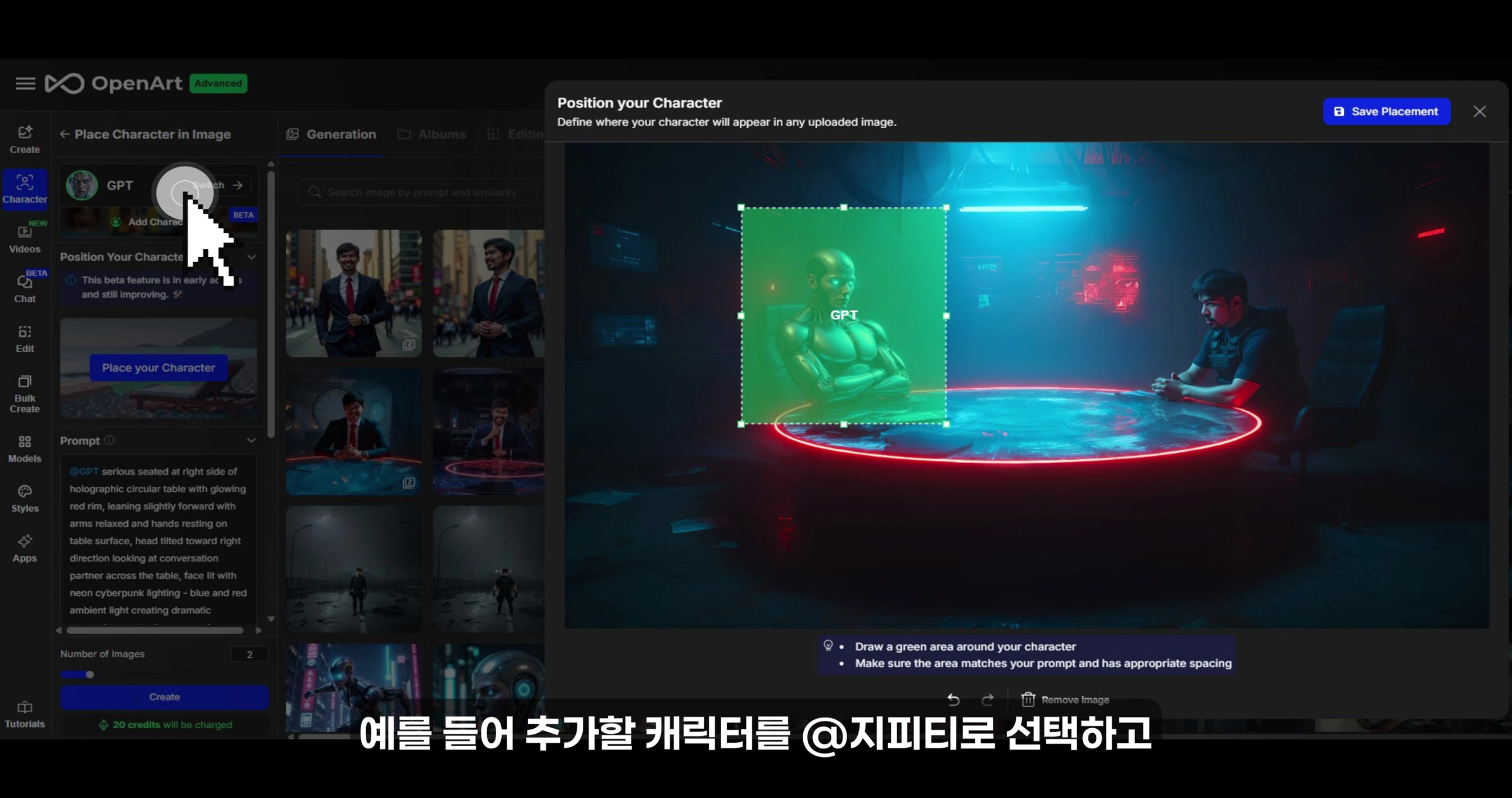Open the hamburger menu icon
The image size is (1512, 798).
pos(25,83)
